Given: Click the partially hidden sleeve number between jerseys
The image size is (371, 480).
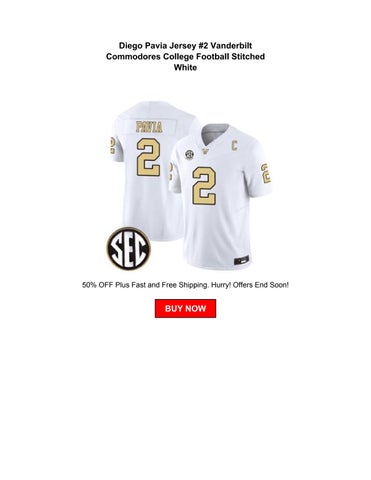Looking at the screenshot, I should pyautogui.click(x=171, y=171).
